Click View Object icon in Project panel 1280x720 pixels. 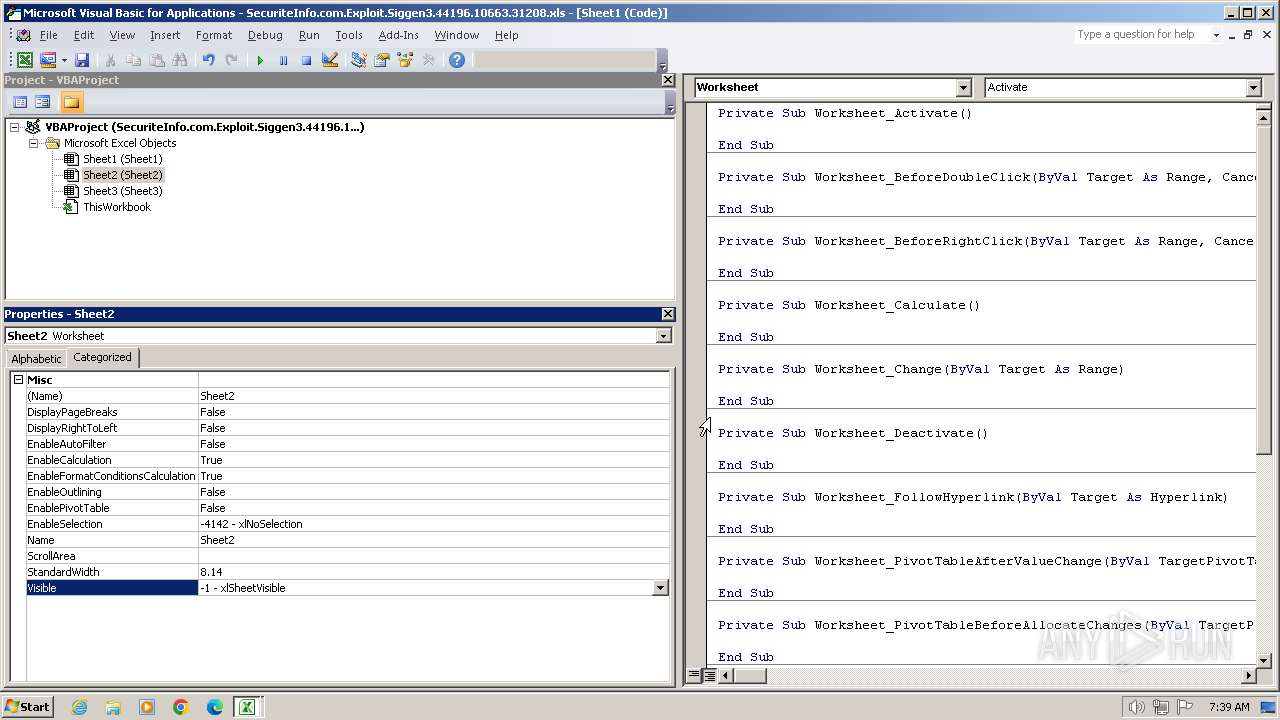click(x=43, y=102)
